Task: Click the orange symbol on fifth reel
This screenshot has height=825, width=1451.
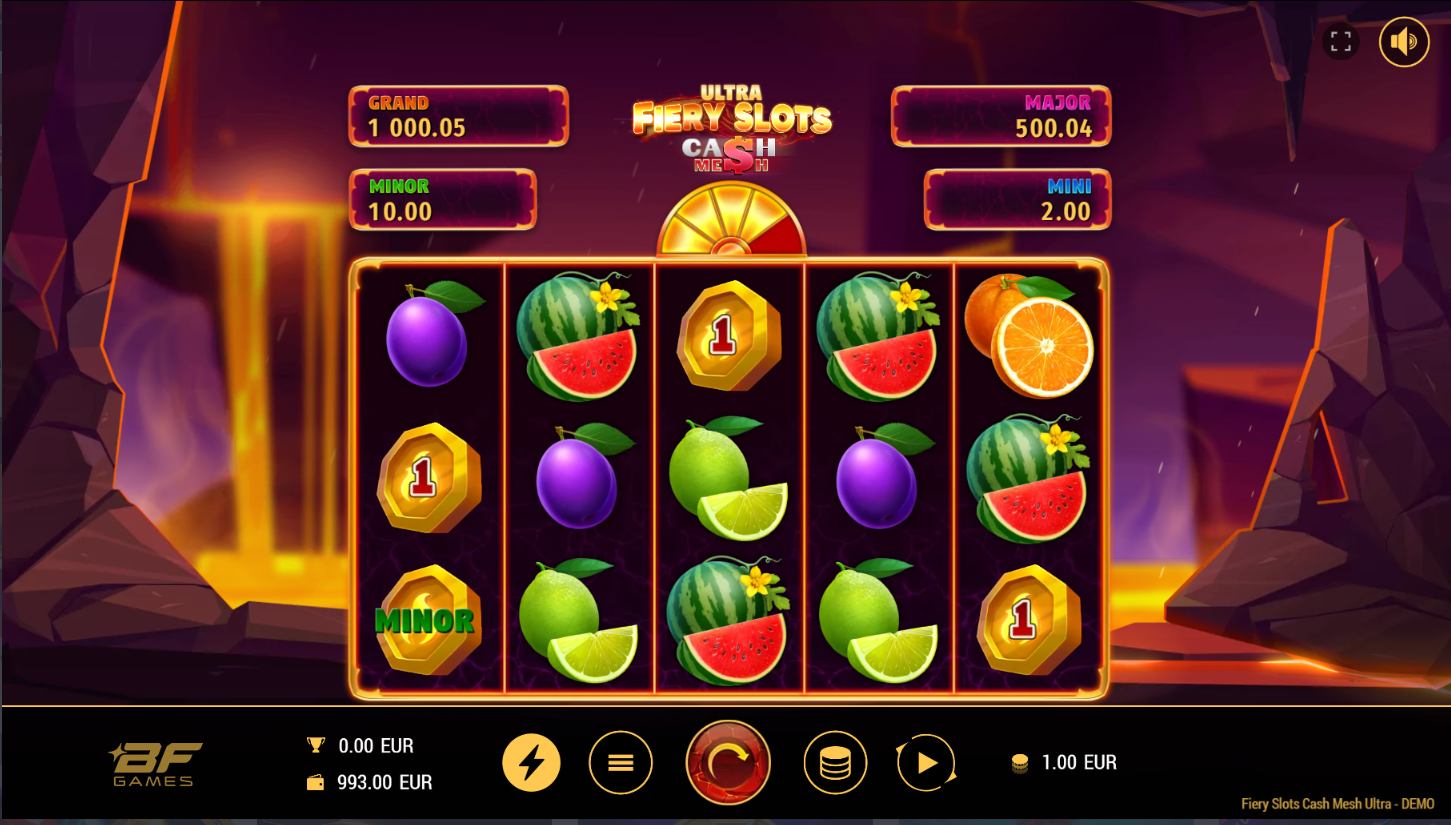Action: point(1029,335)
